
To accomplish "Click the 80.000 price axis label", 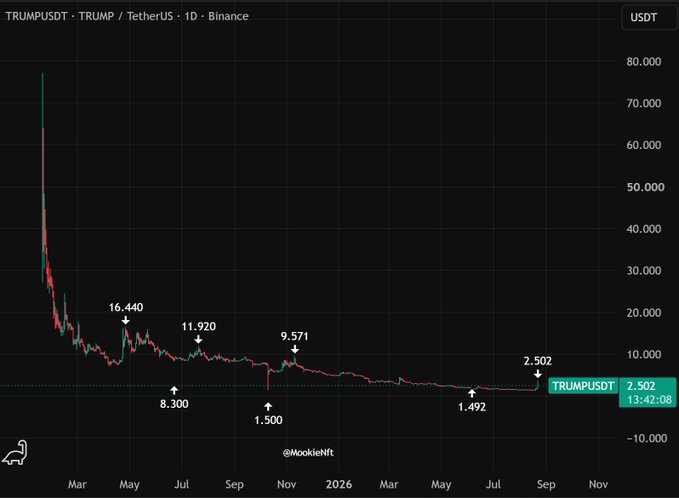I will [x=643, y=61].
